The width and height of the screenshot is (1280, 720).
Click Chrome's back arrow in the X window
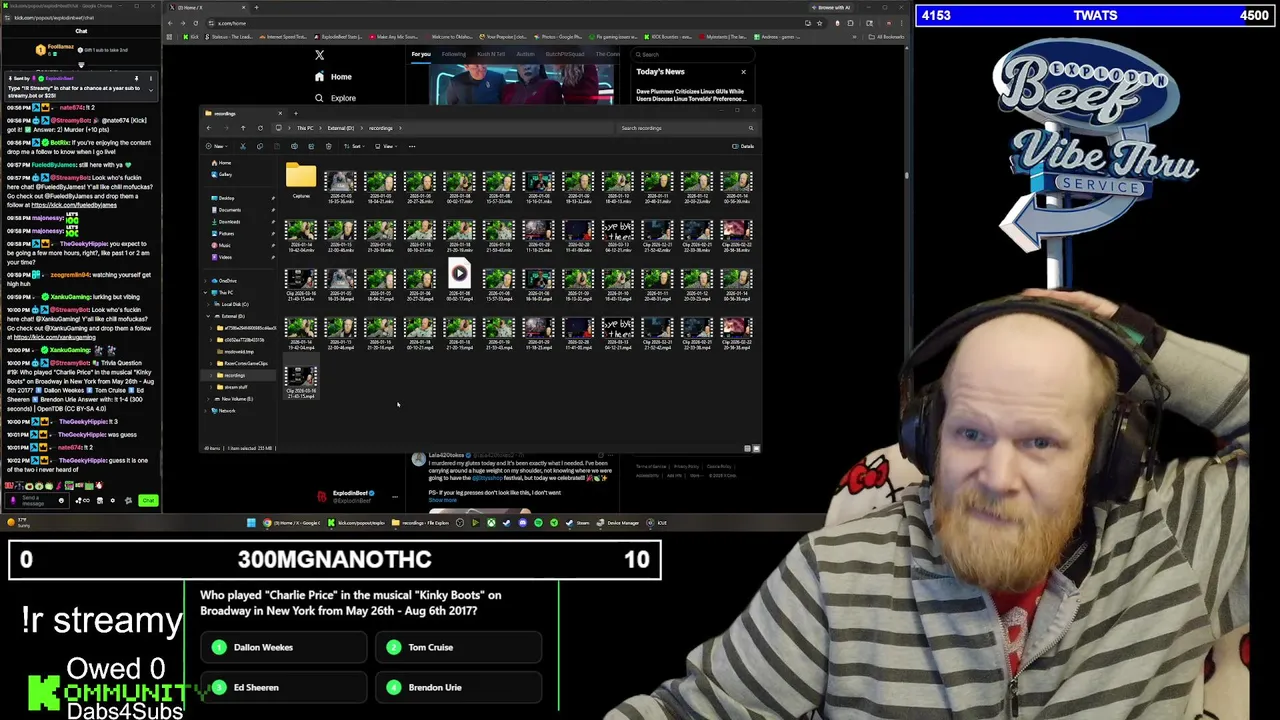point(170,23)
